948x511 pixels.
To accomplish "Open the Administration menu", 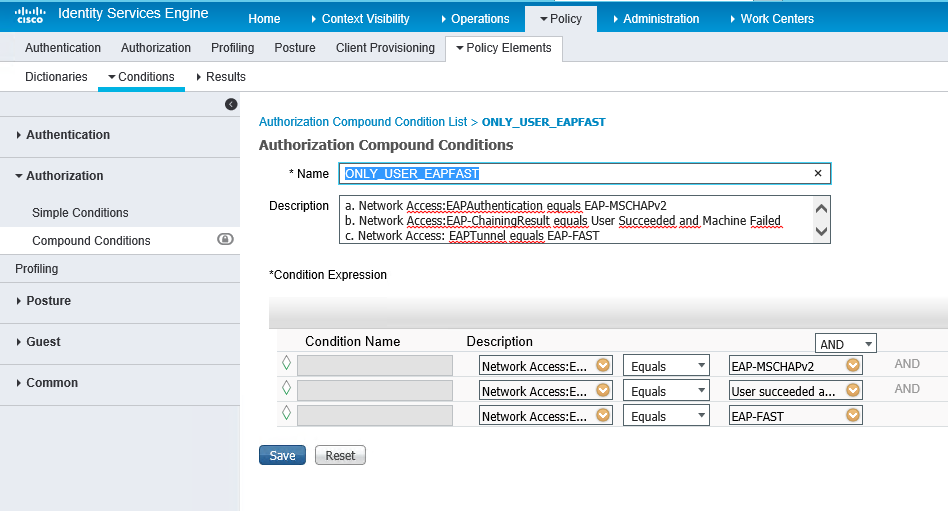I will (x=656, y=19).
